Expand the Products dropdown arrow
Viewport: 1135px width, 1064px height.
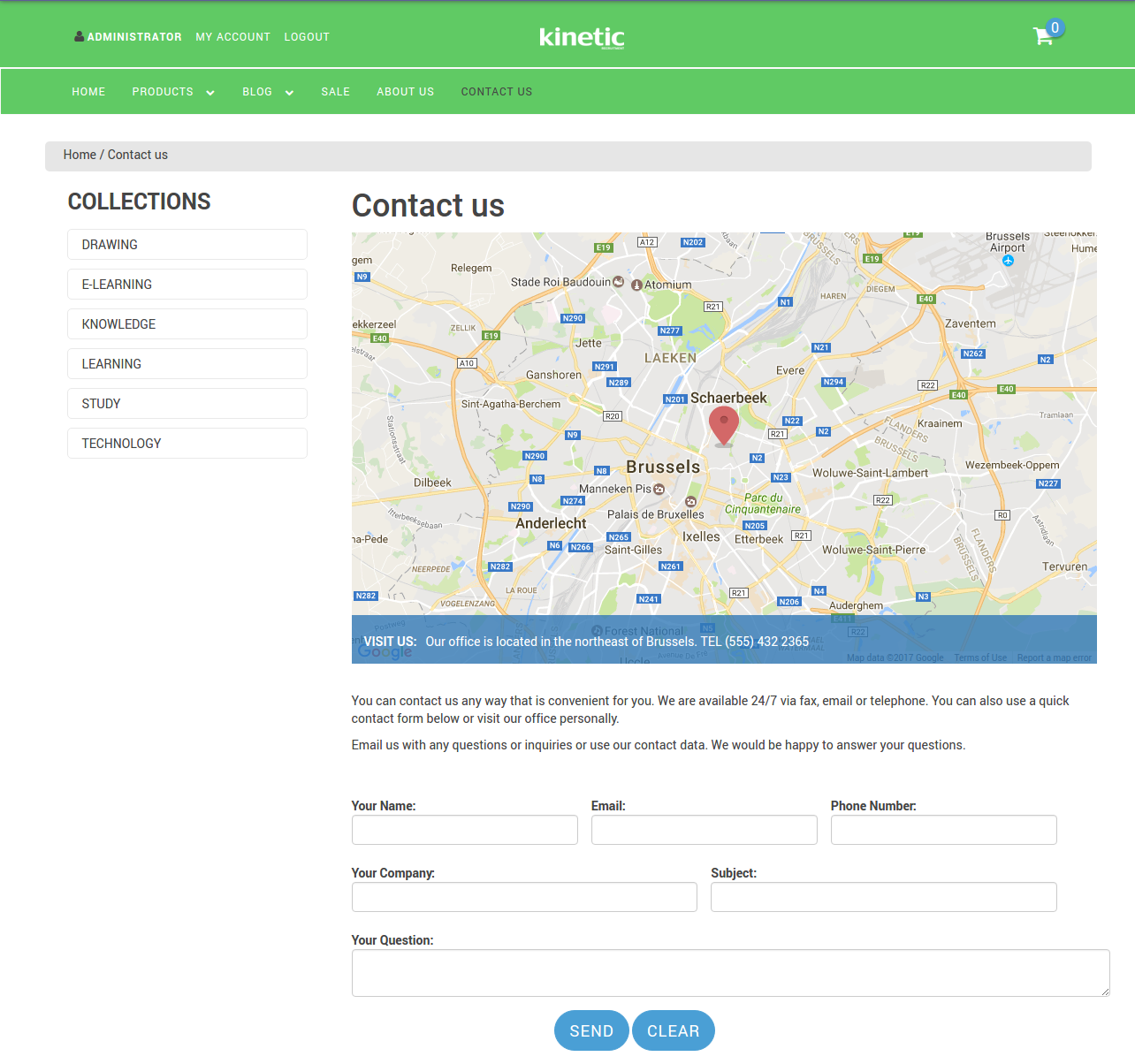pyautogui.click(x=210, y=93)
